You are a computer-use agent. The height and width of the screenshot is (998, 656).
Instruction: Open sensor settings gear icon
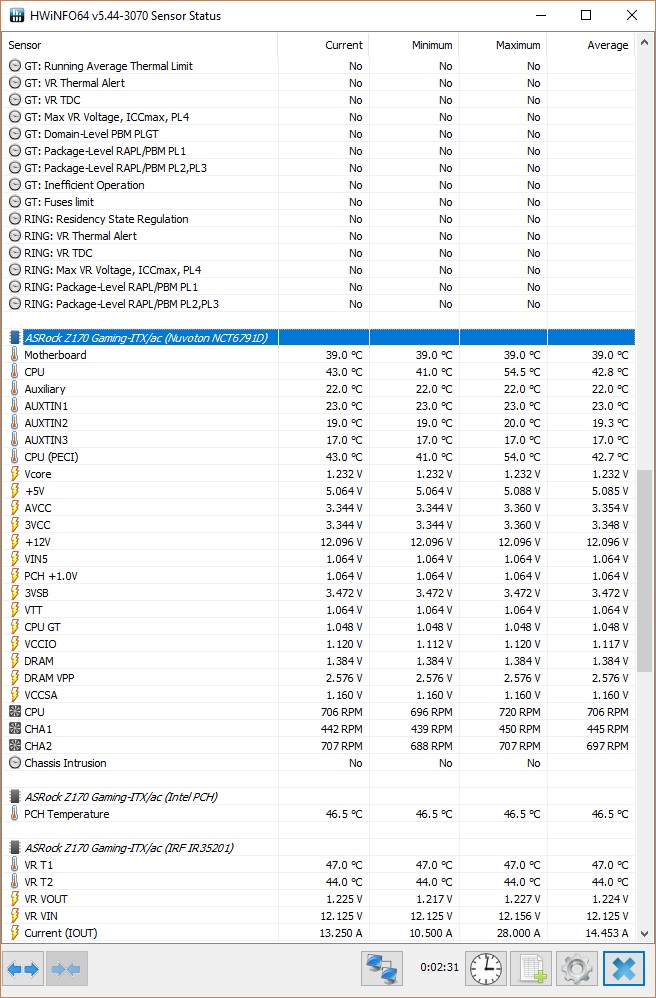577,969
